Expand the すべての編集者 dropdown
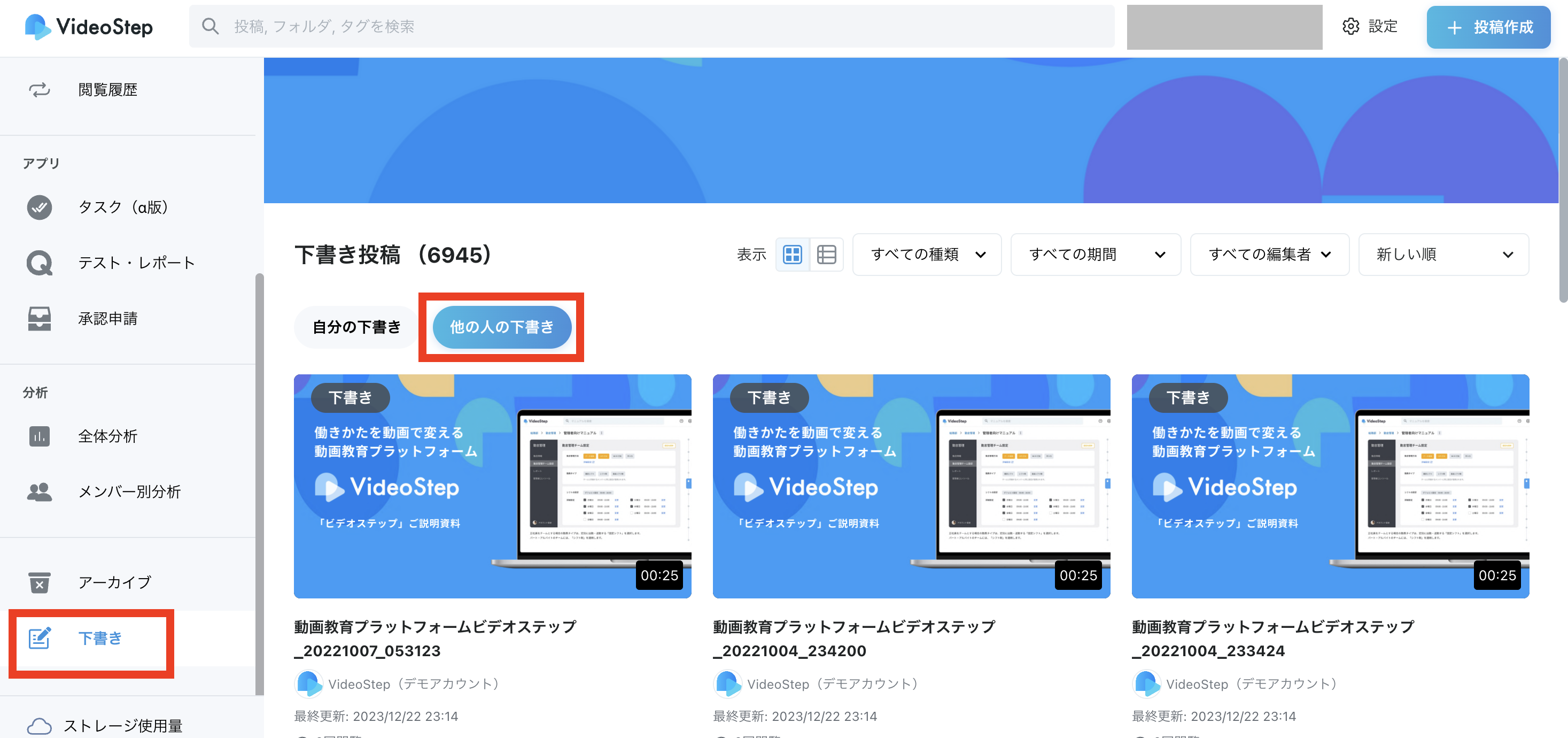Image resolution: width=1568 pixels, height=738 pixels. pyautogui.click(x=1269, y=255)
